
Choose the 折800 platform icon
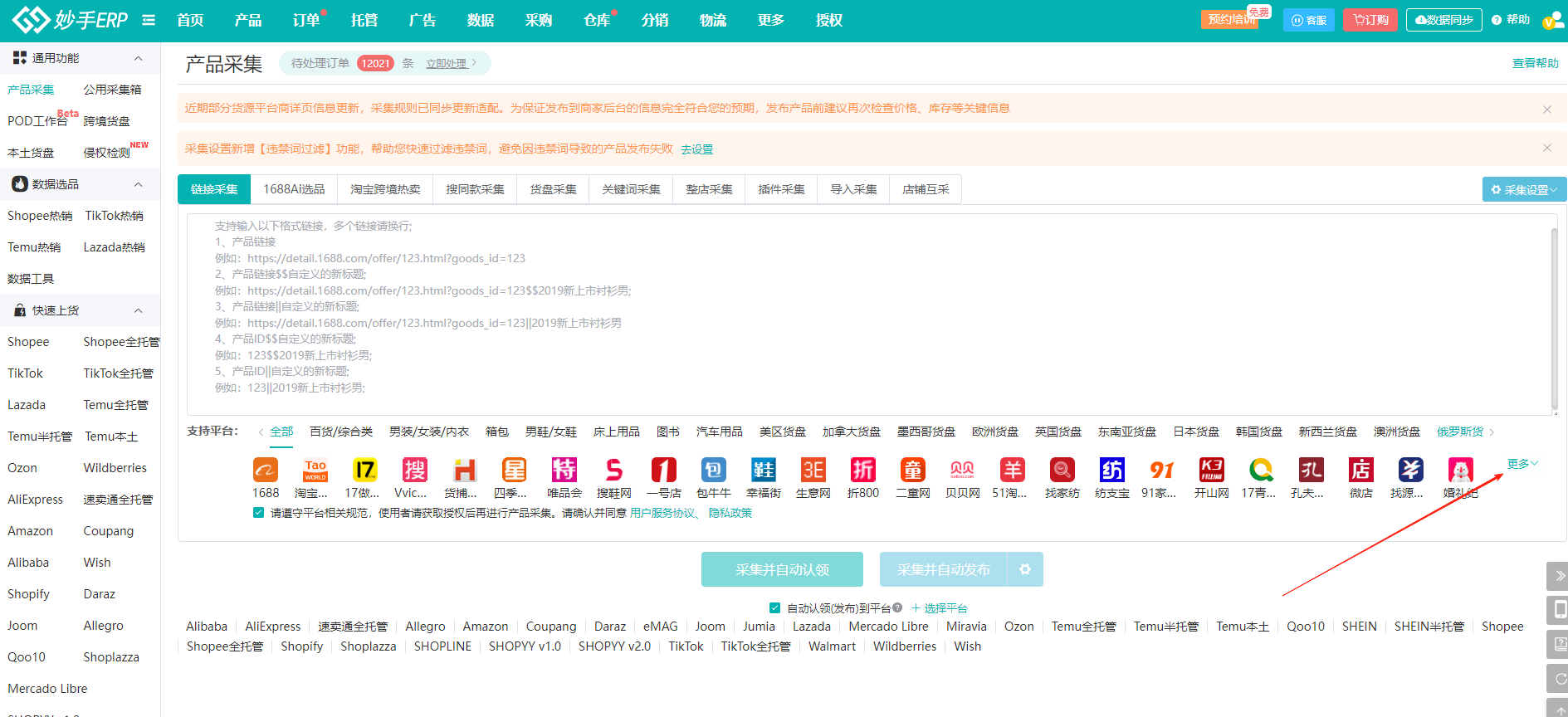(x=863, y=471)
